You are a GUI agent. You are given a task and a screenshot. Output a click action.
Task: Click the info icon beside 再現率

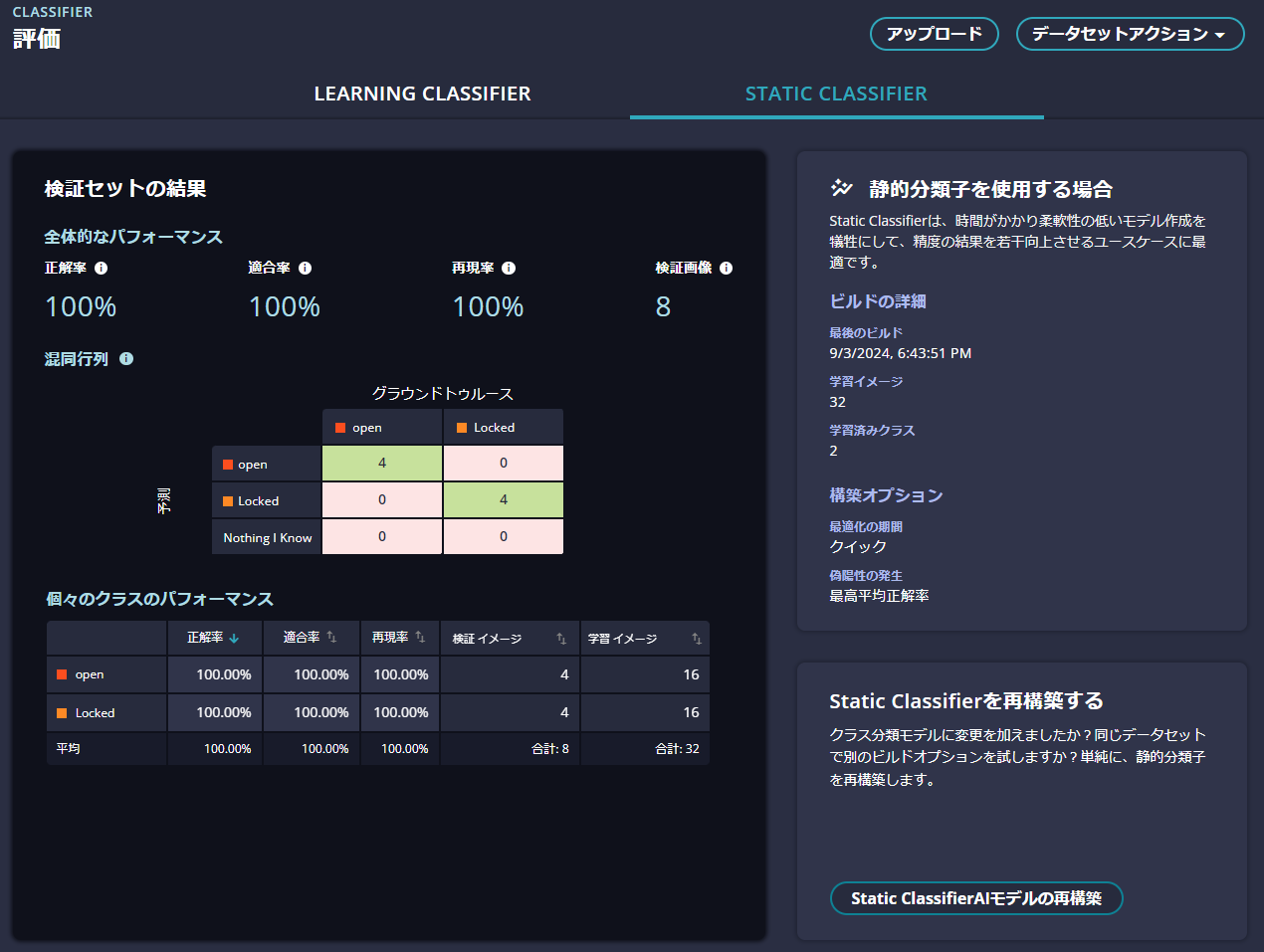[x=510, y=268]
